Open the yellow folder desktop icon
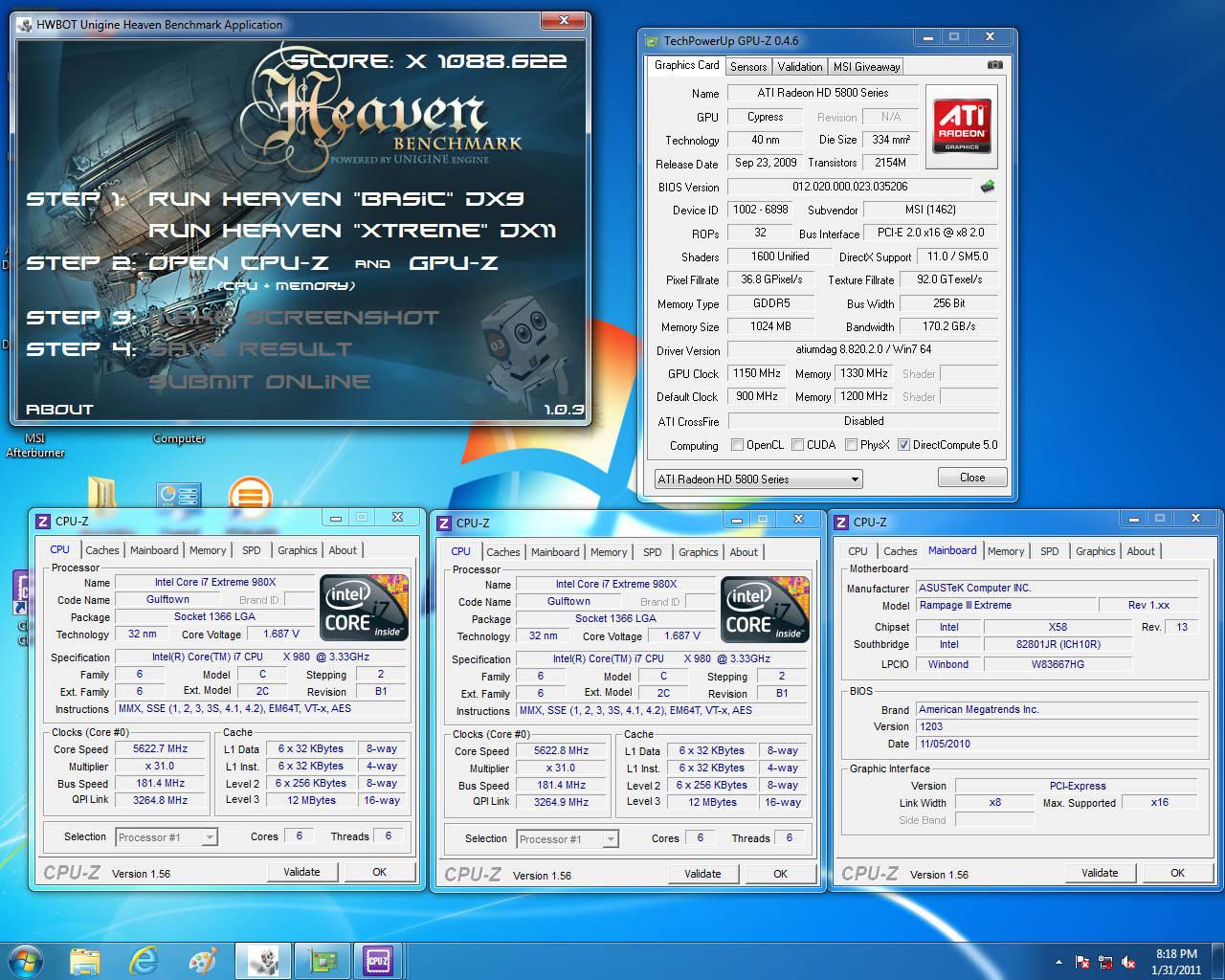The image size is (1225, 980). click(x=101, y=492)
